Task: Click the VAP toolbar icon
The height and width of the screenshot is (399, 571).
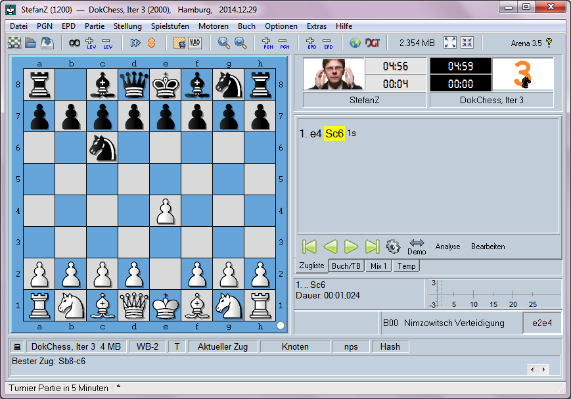Action: pos(195,43)
